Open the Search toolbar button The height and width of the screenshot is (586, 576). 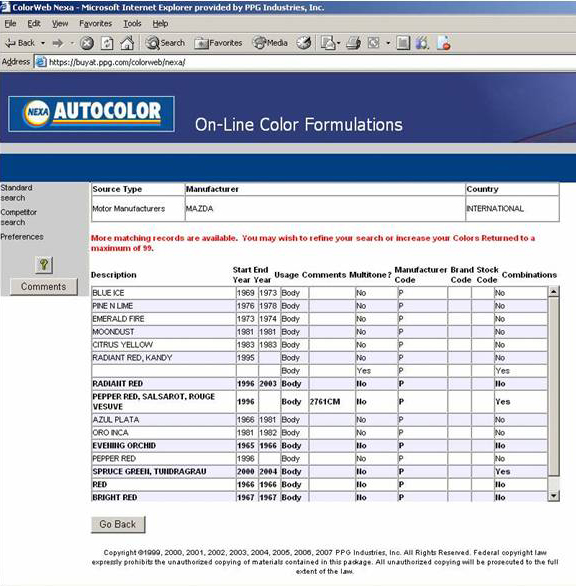click(165, 43)
